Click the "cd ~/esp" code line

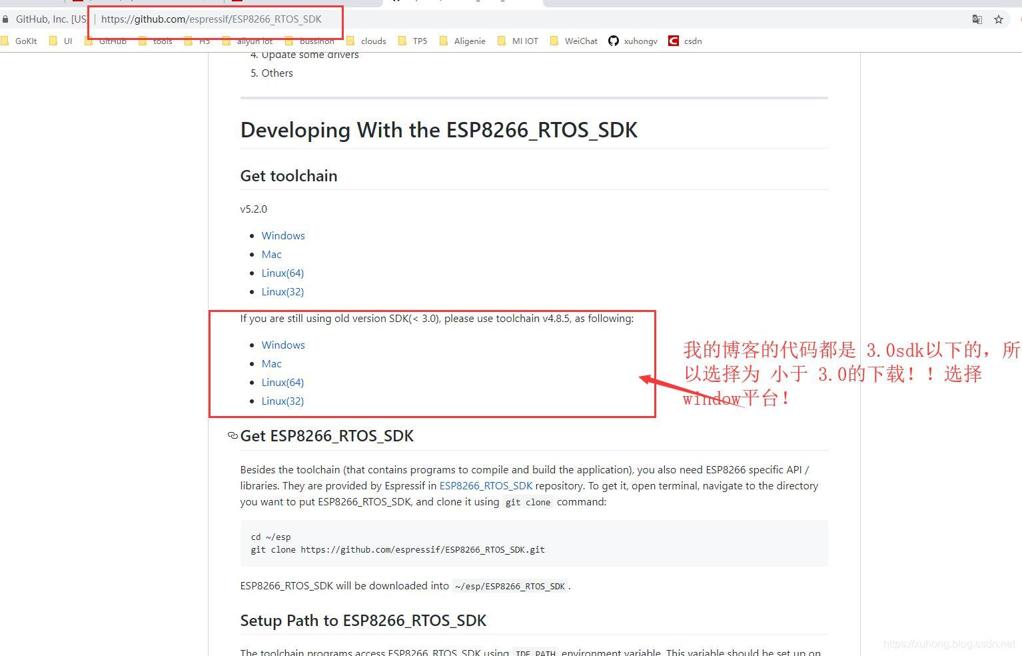tap(270, 537)
